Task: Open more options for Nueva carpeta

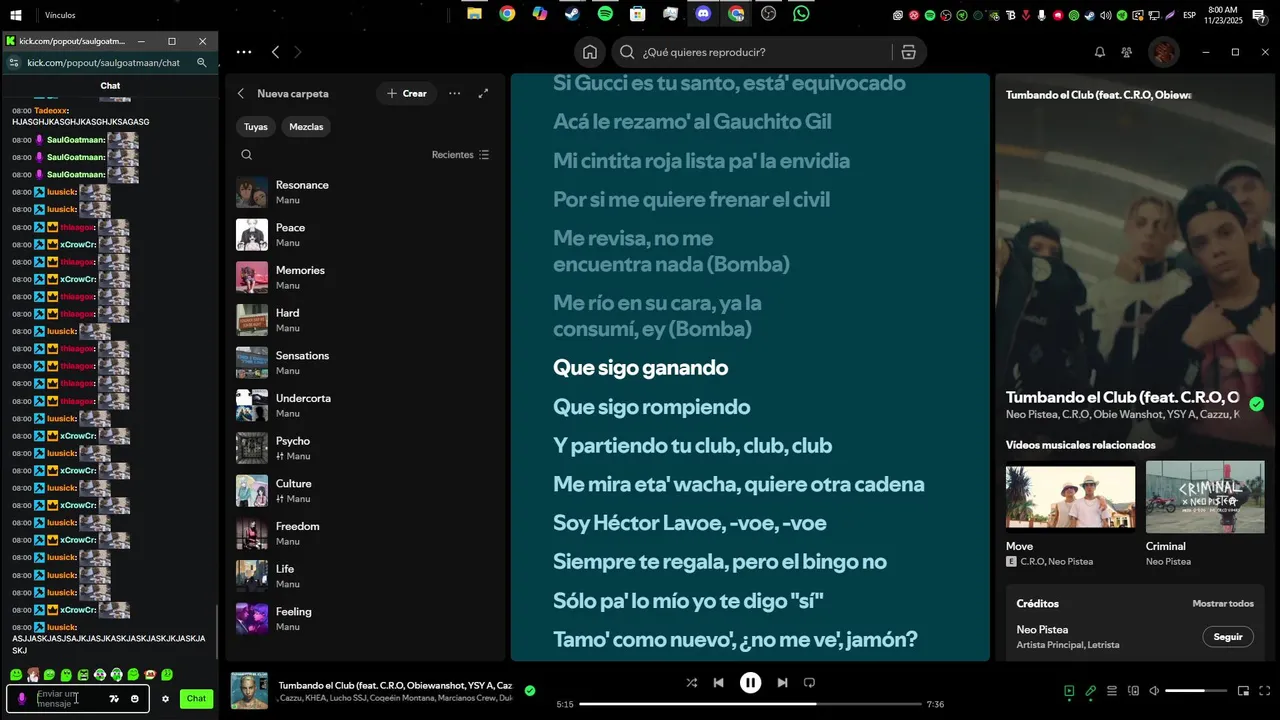Action: [x=455, y=93]
